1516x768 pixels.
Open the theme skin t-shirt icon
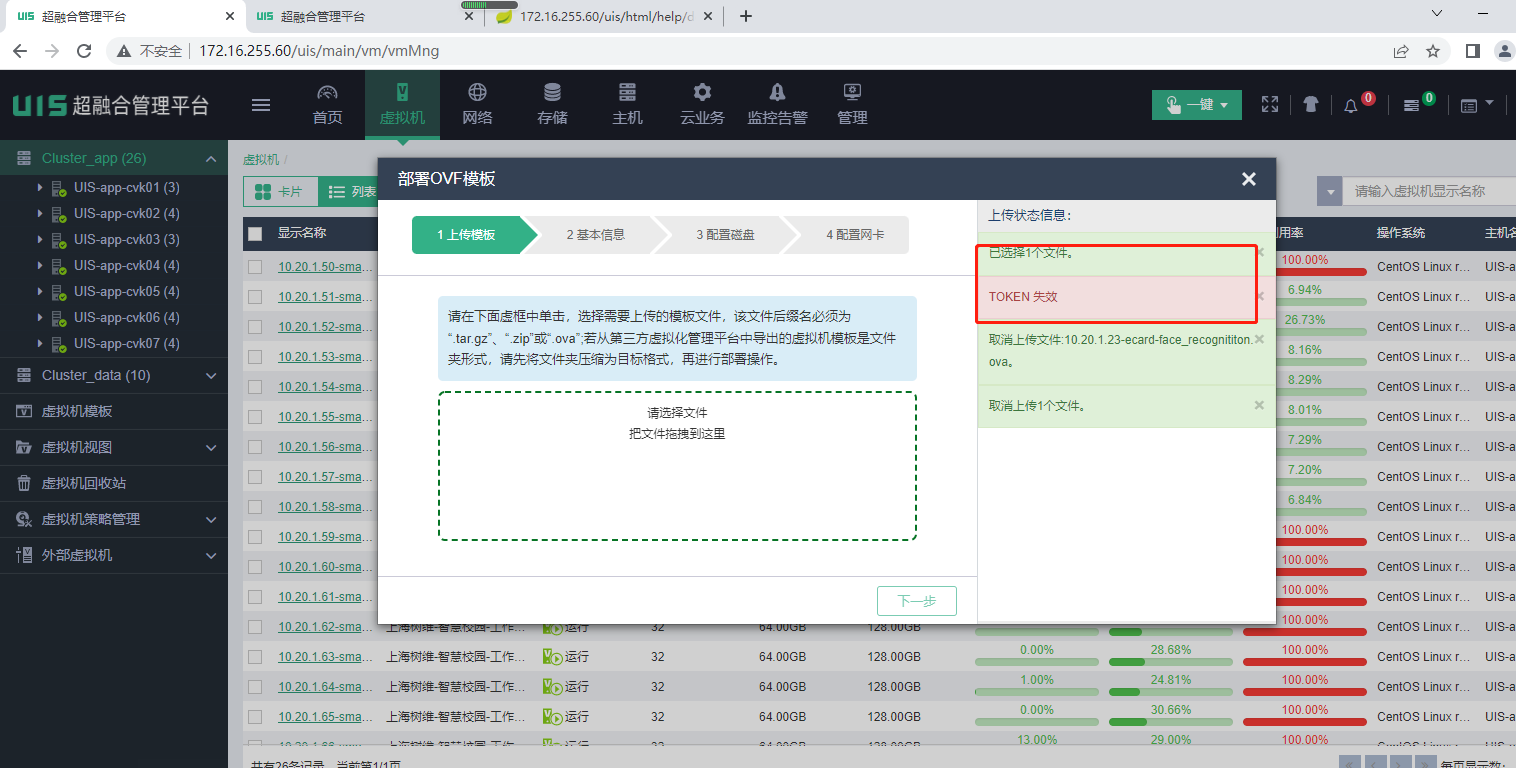click(1311, 104)
